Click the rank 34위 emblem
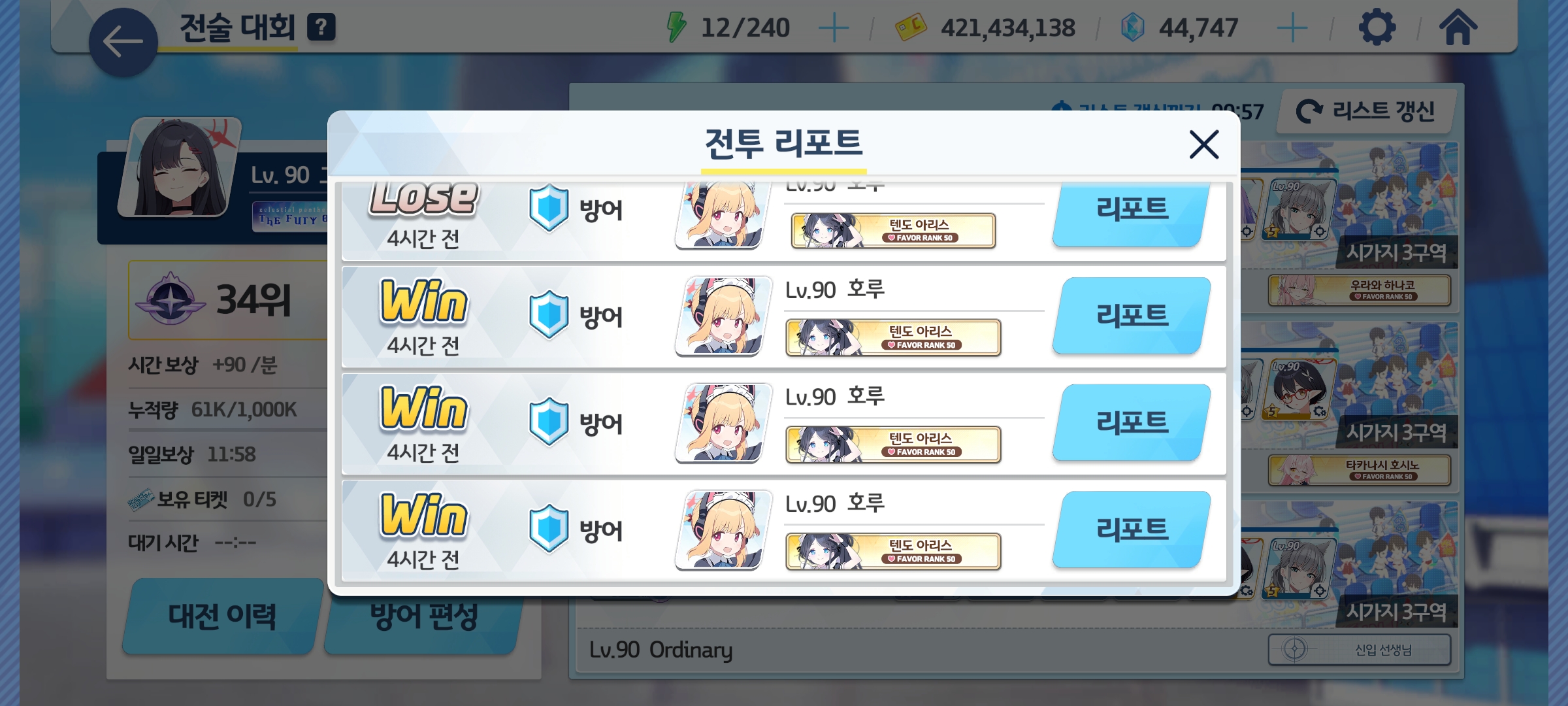Image resolution: width=1568 pixels, height=706 pixels. [x=170, y=299]
